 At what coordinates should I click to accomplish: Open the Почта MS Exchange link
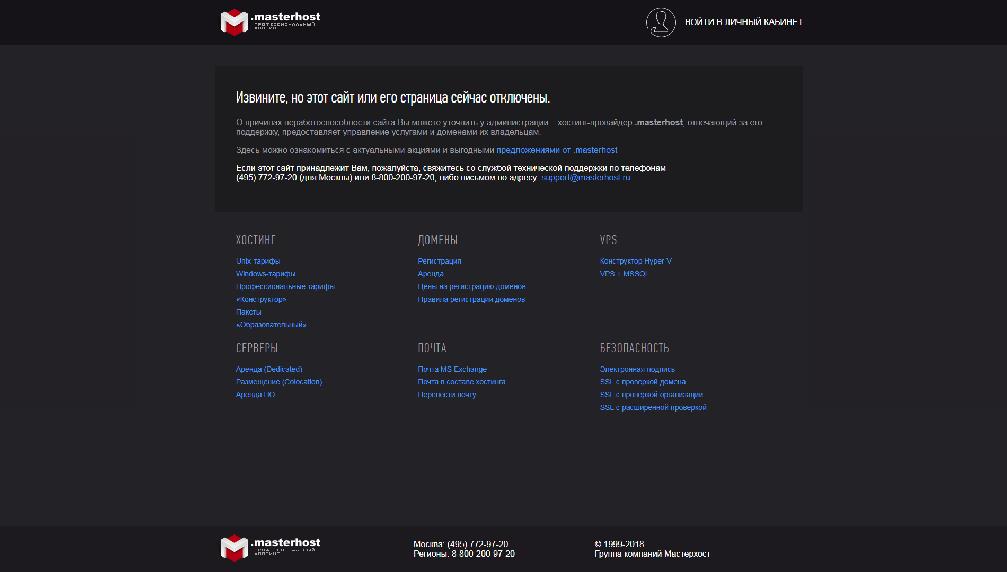pyautogui.click(x=452, y=369)
